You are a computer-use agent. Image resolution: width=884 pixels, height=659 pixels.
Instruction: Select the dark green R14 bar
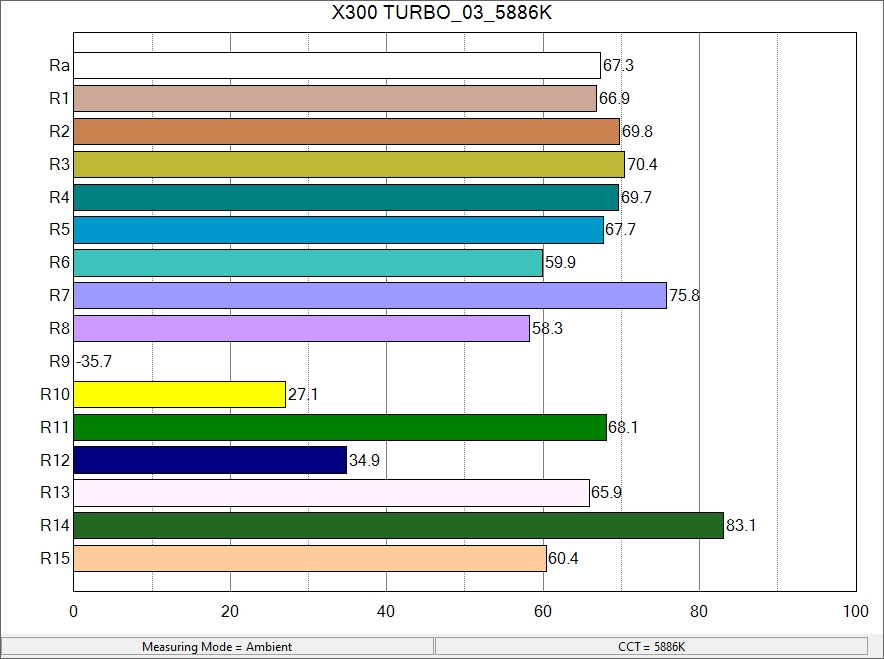398,526
